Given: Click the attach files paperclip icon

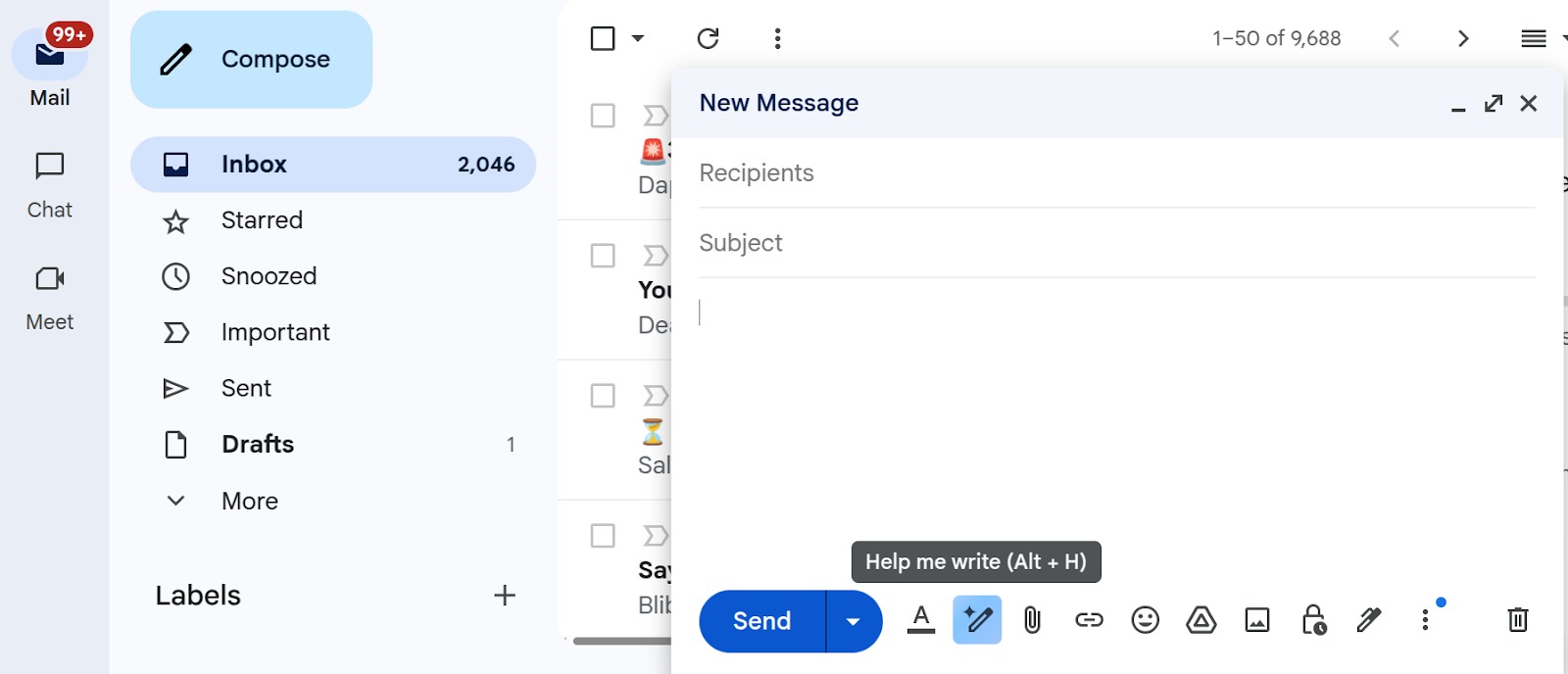Looking at the screenshot, I should click(x=1032, y=620).
